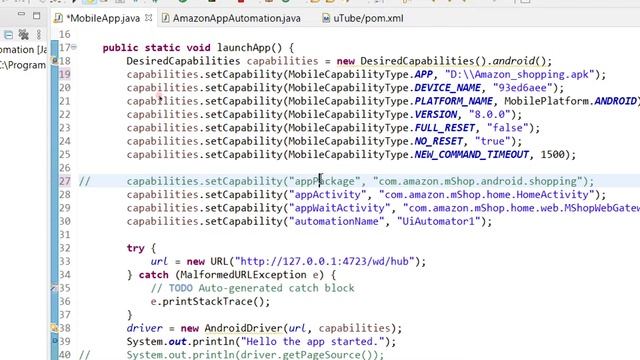The width and height of the screenshot is (640, 360).
Task: Click the "appWaitActivity" string on line 29
Action: pyautogui.click(x=340, y=208)
